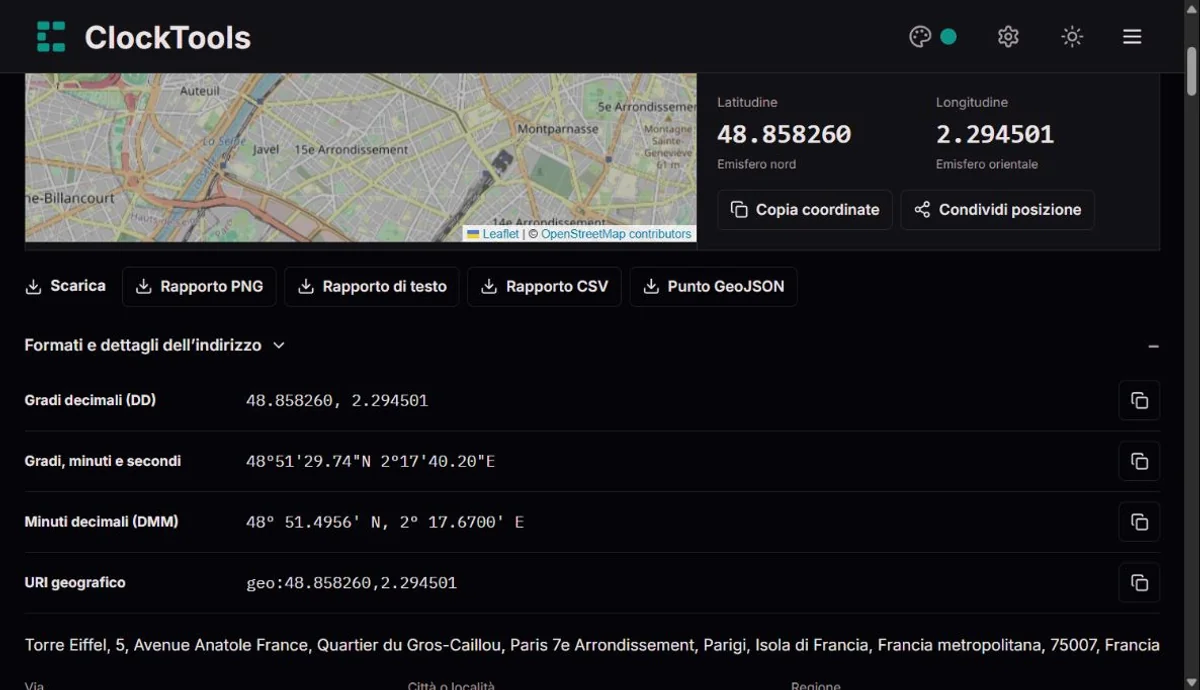Copy URI geografico value
Viewport: 1200px width, 690px height.
point(1139,583)
